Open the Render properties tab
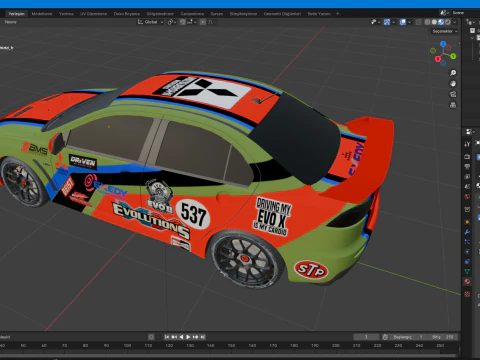The width and height of the screenshot is (480, 360). [467, 157]
